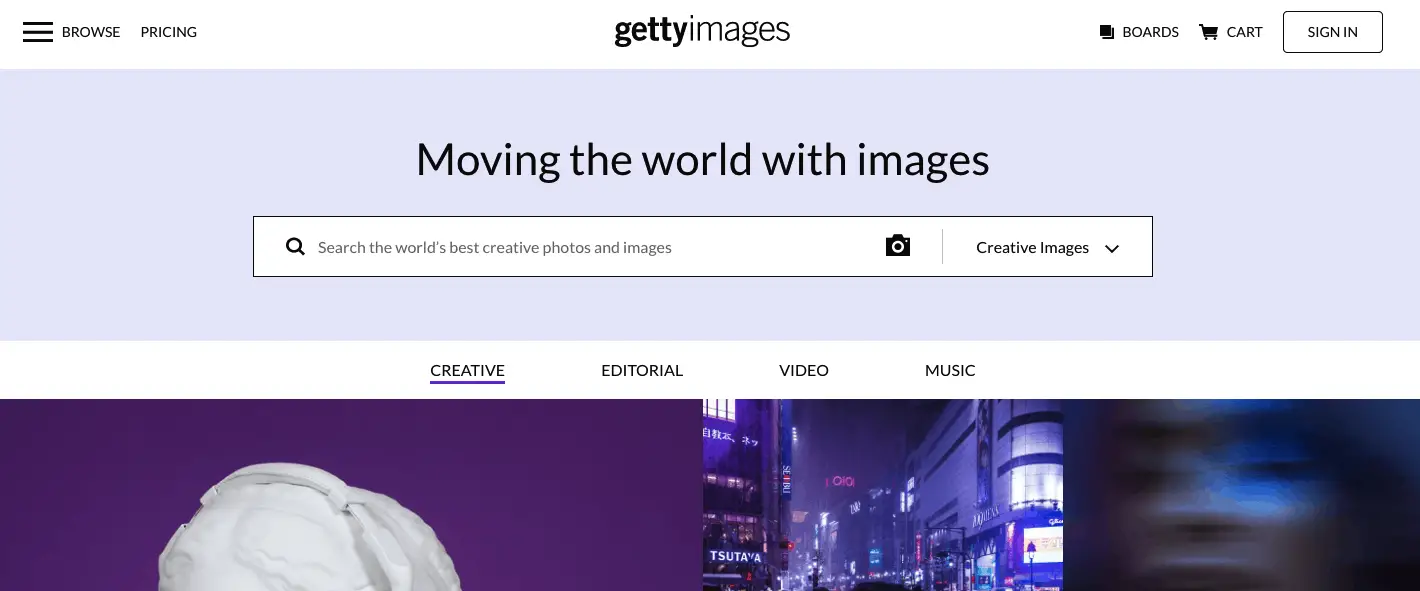Switch to the CREATIVE tab
The image size is (1420, 591).
467,371
